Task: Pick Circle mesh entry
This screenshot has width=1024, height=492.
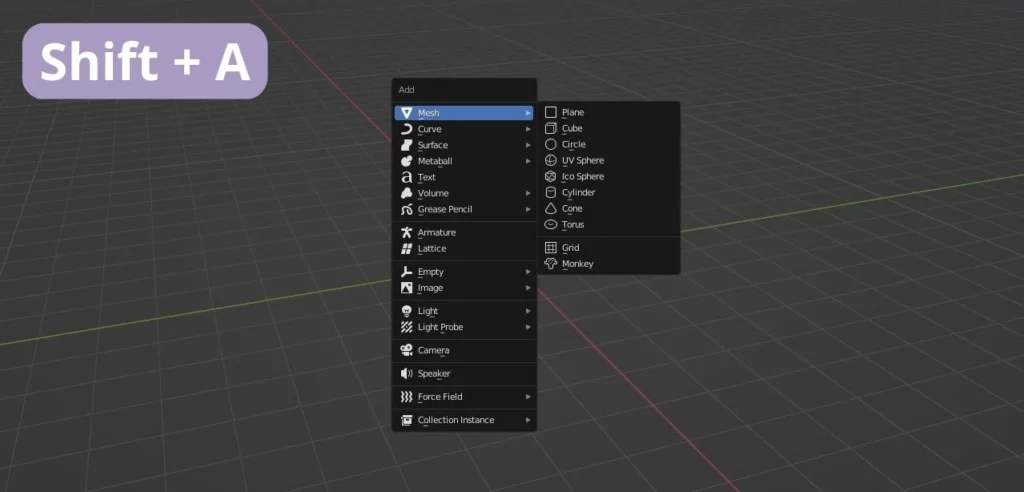Action: click(x=609, y=144)
